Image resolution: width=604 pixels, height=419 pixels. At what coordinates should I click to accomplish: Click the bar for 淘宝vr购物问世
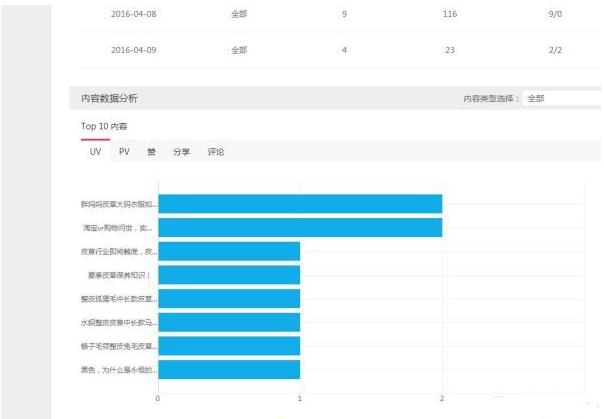(300, 228)
